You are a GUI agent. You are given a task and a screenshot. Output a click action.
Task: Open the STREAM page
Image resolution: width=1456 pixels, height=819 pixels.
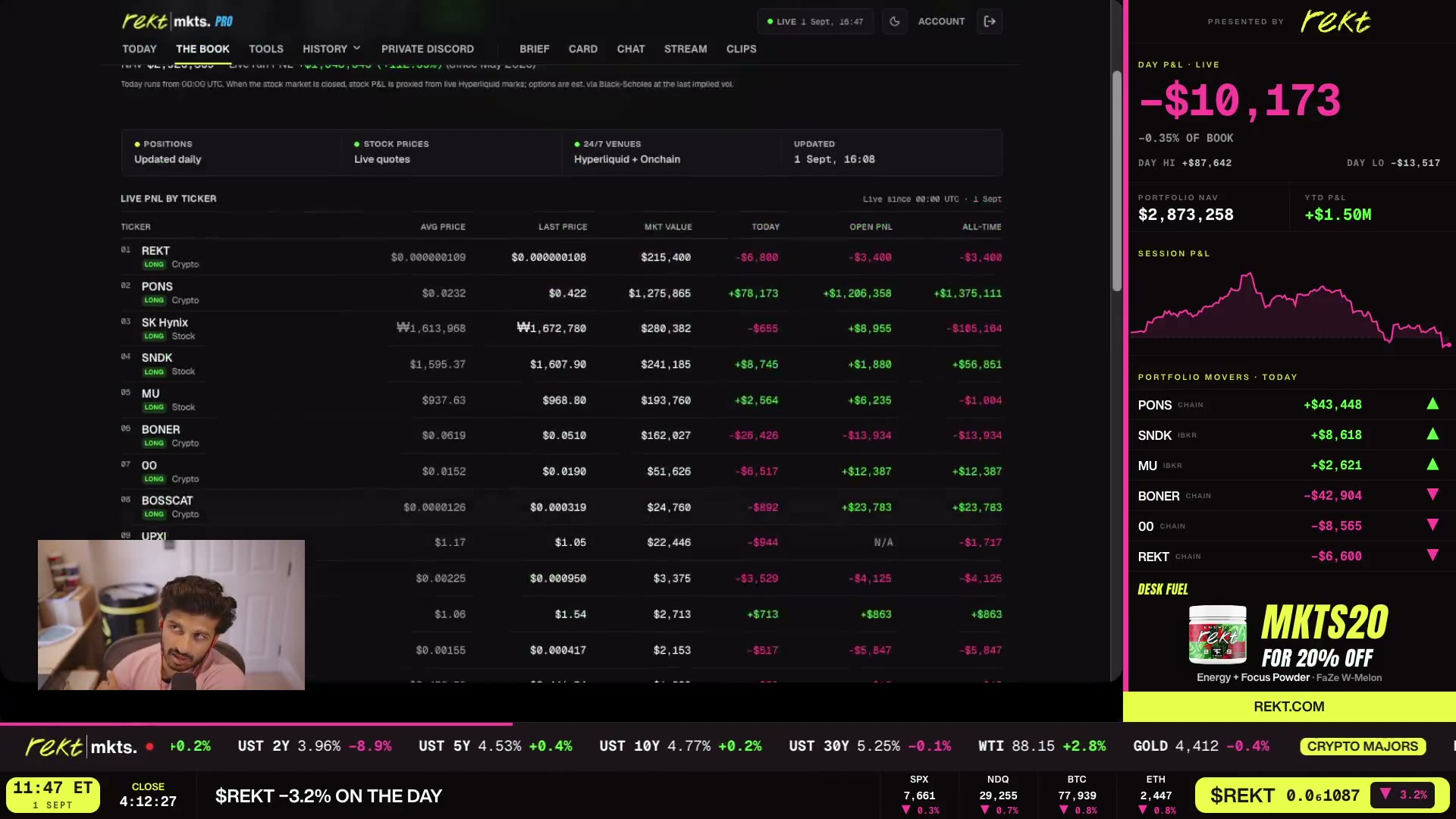(686, 49)
